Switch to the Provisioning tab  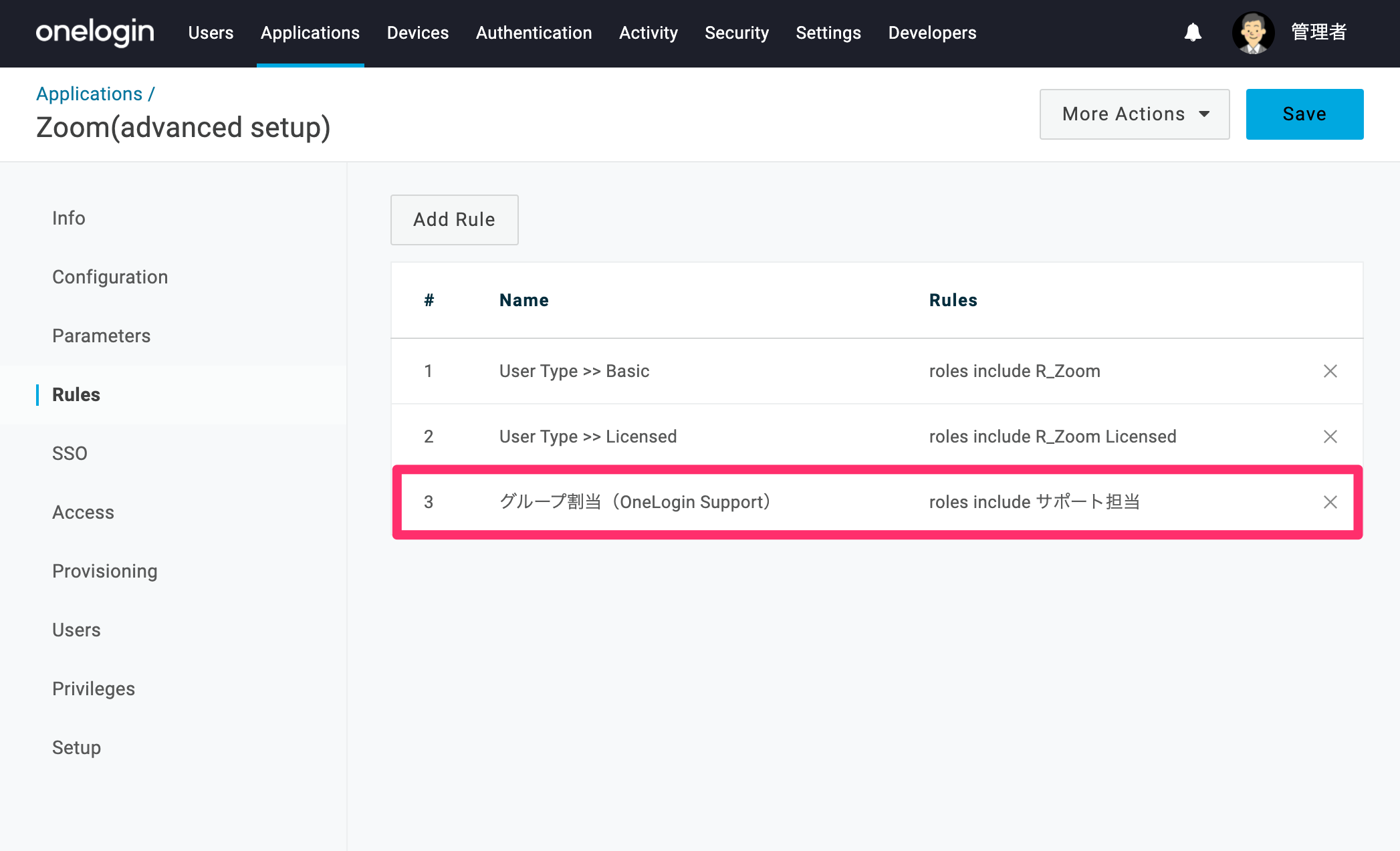click(x=105, y=571)
